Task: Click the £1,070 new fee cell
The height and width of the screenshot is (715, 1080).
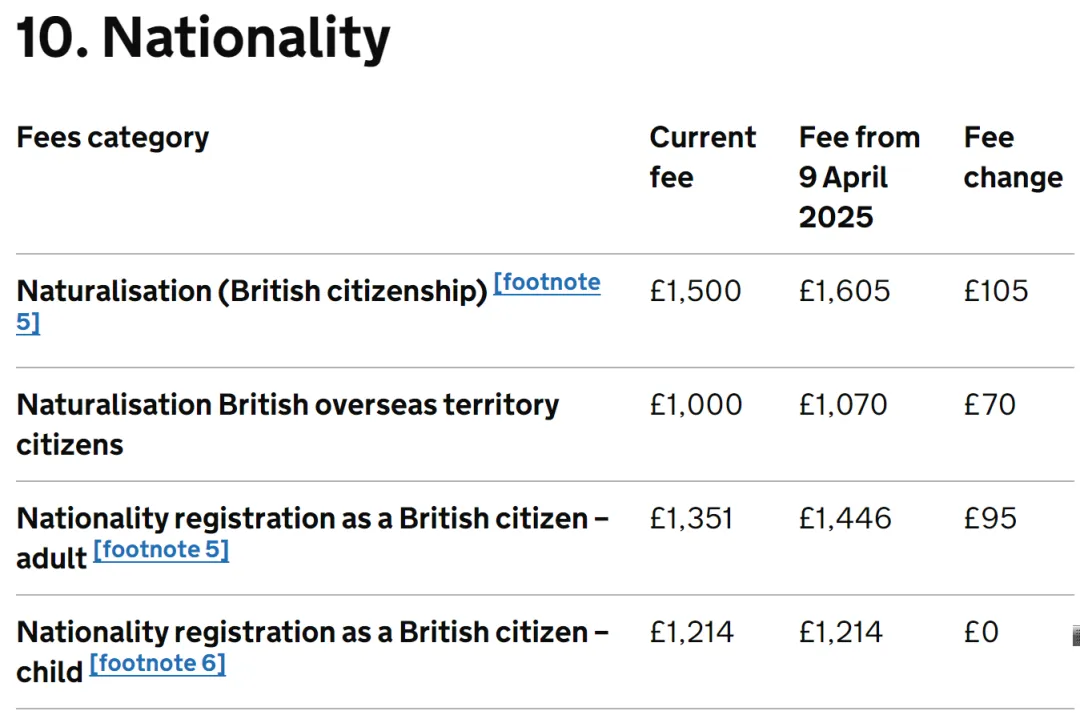Action: 842,405
